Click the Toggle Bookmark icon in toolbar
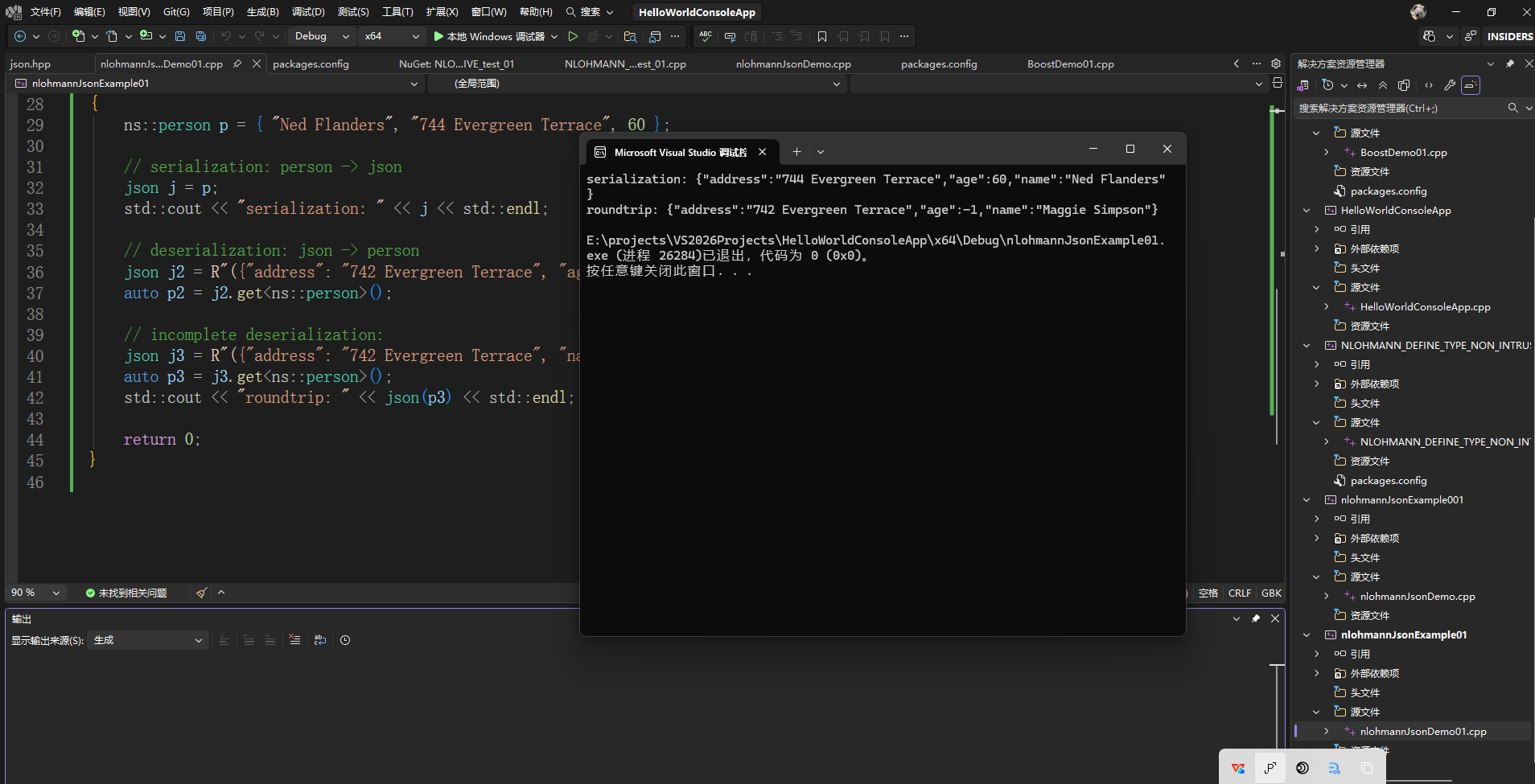This screenshot has width=1535, height=784. click(x=822, y=36)
